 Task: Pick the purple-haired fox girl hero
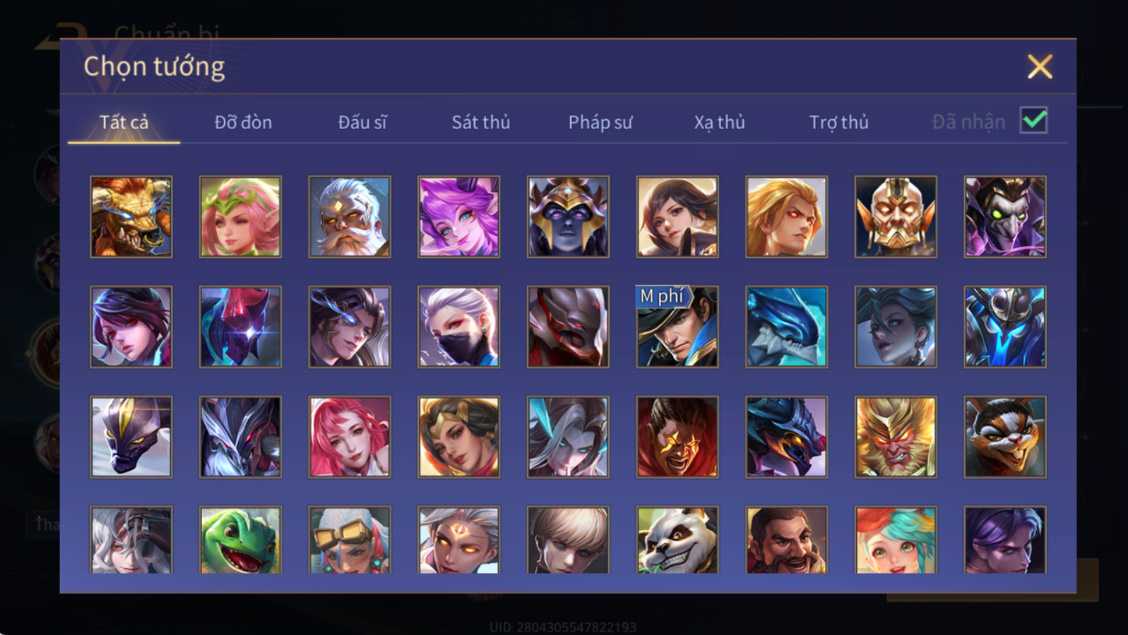point(459,216)
